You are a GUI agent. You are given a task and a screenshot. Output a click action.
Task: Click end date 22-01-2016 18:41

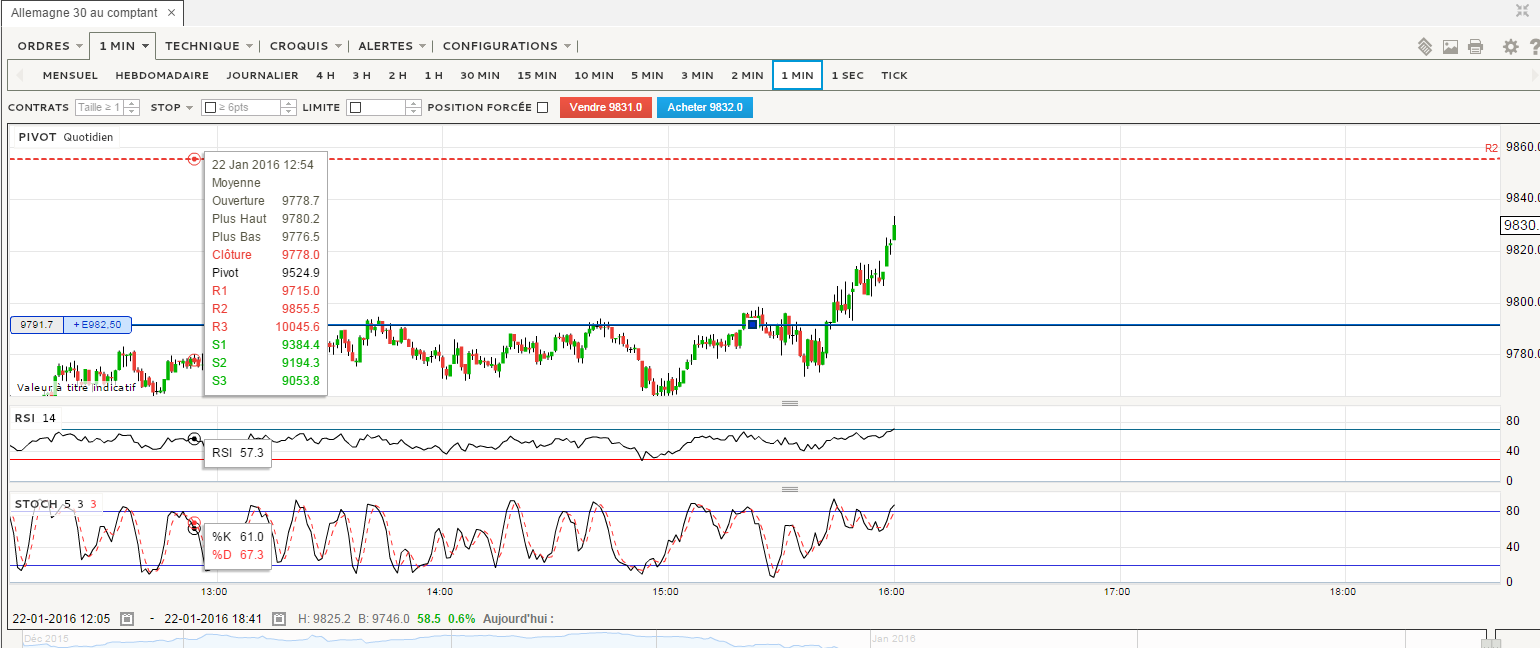click(x=212, y=619)
